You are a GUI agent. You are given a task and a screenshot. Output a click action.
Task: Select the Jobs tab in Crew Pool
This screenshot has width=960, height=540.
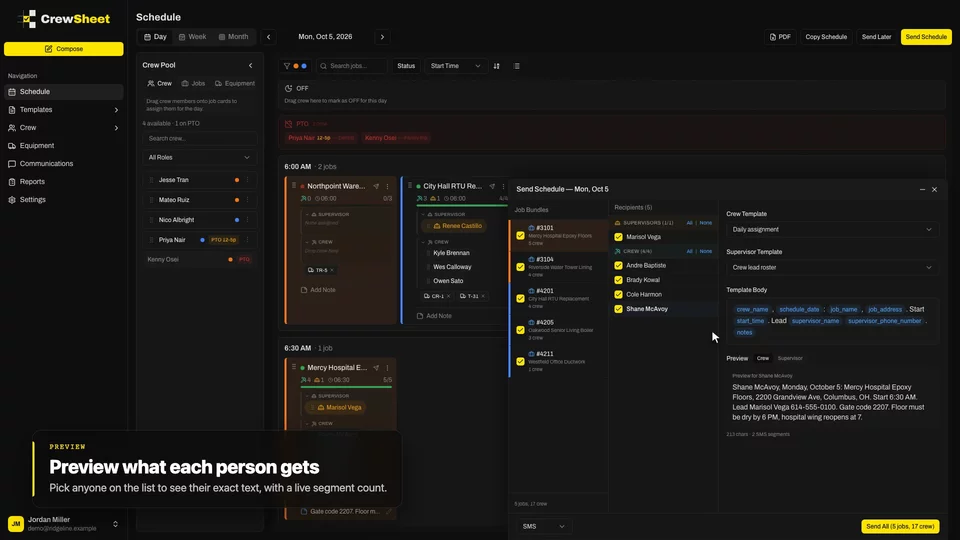point(193,83)
